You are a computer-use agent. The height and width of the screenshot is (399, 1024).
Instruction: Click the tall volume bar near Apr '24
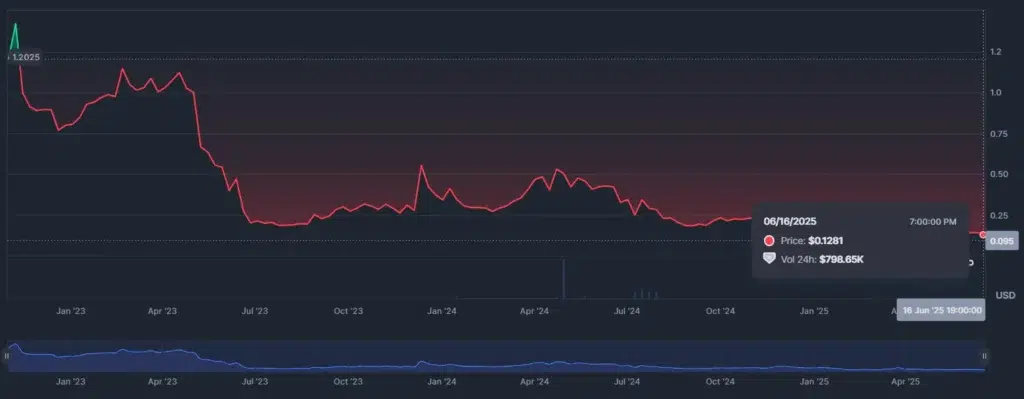coord(564,279)
